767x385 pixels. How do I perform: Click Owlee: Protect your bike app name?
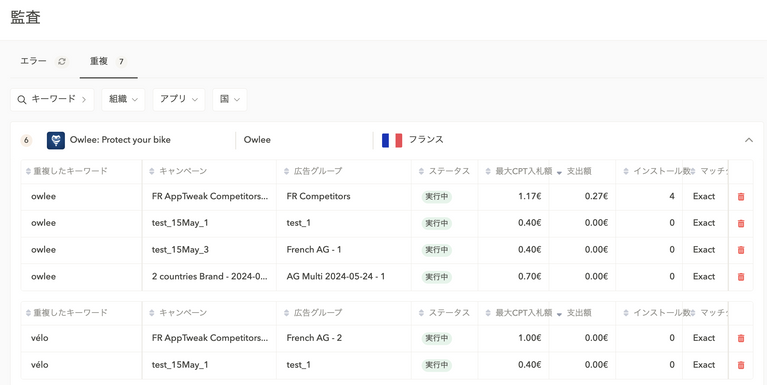120,140
